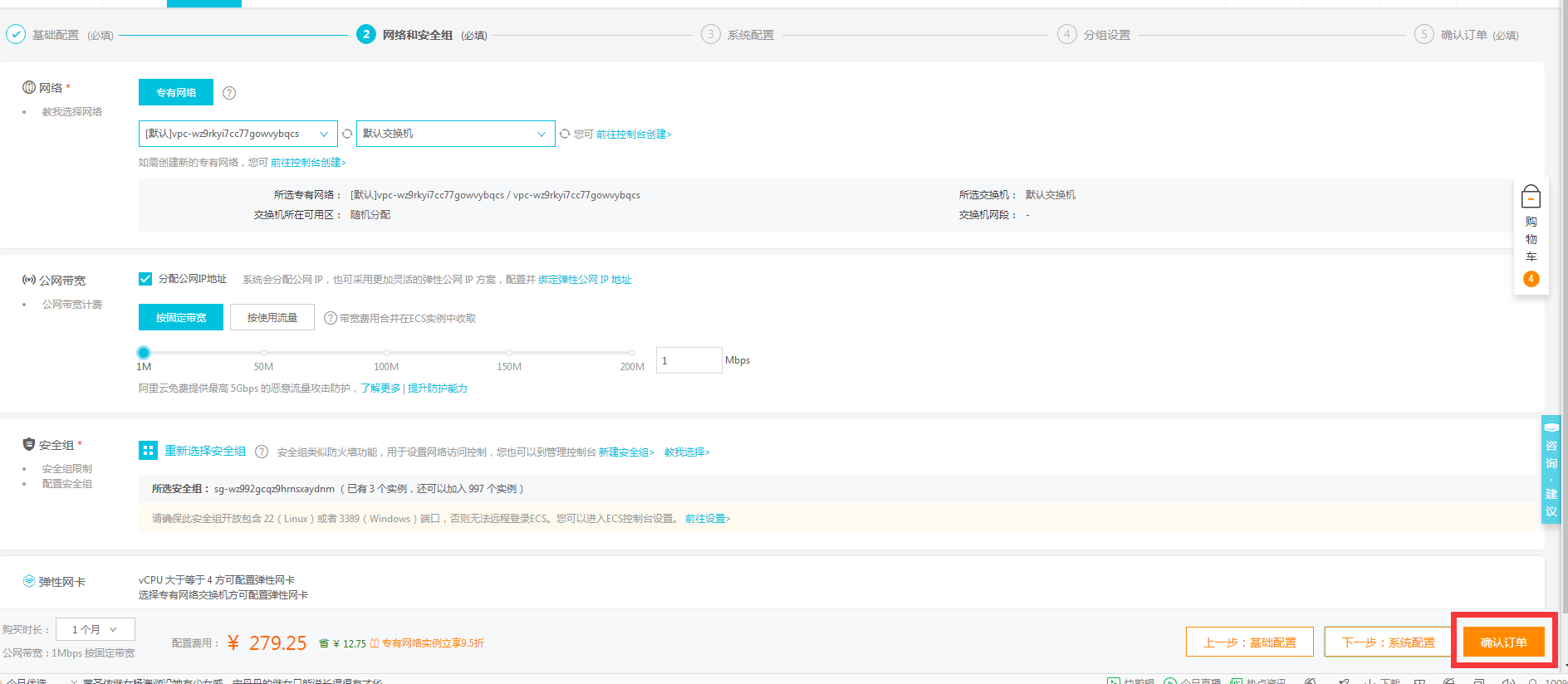
Task: Click help icon next to 重新选择安全组
Action: coord(262,452)
